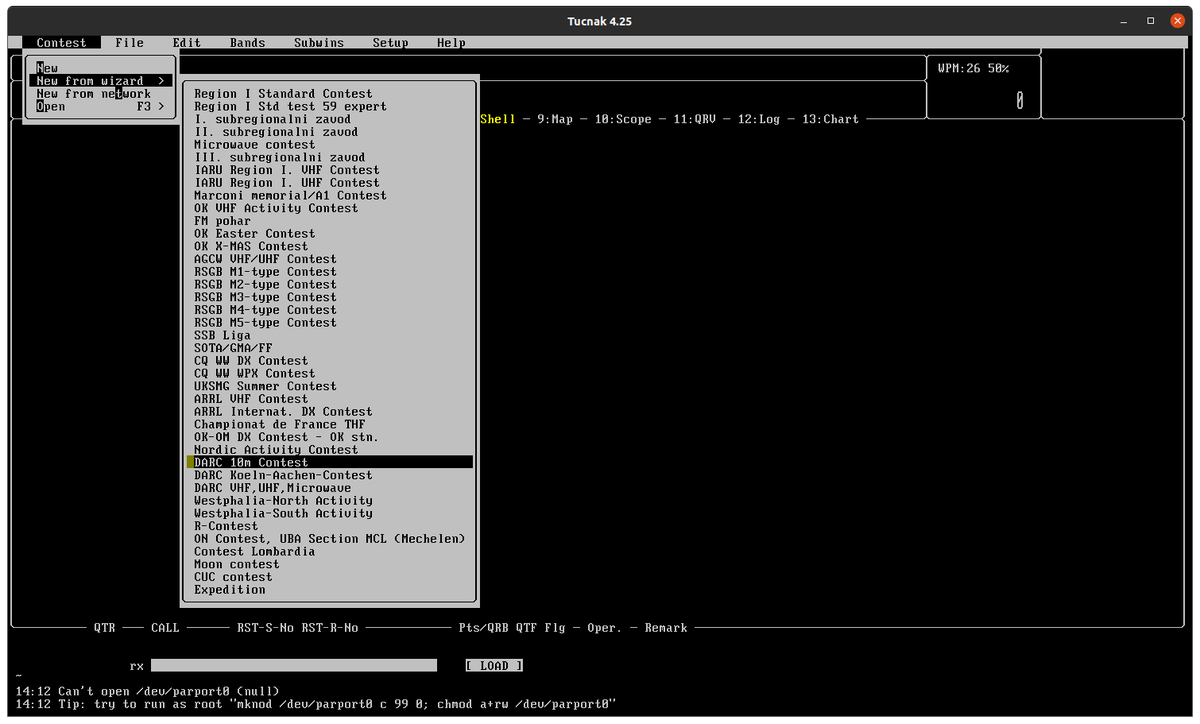Viewport: 1200px width, 724px height.
Task: Select SSB Liga entry
Action: point(329,336)
